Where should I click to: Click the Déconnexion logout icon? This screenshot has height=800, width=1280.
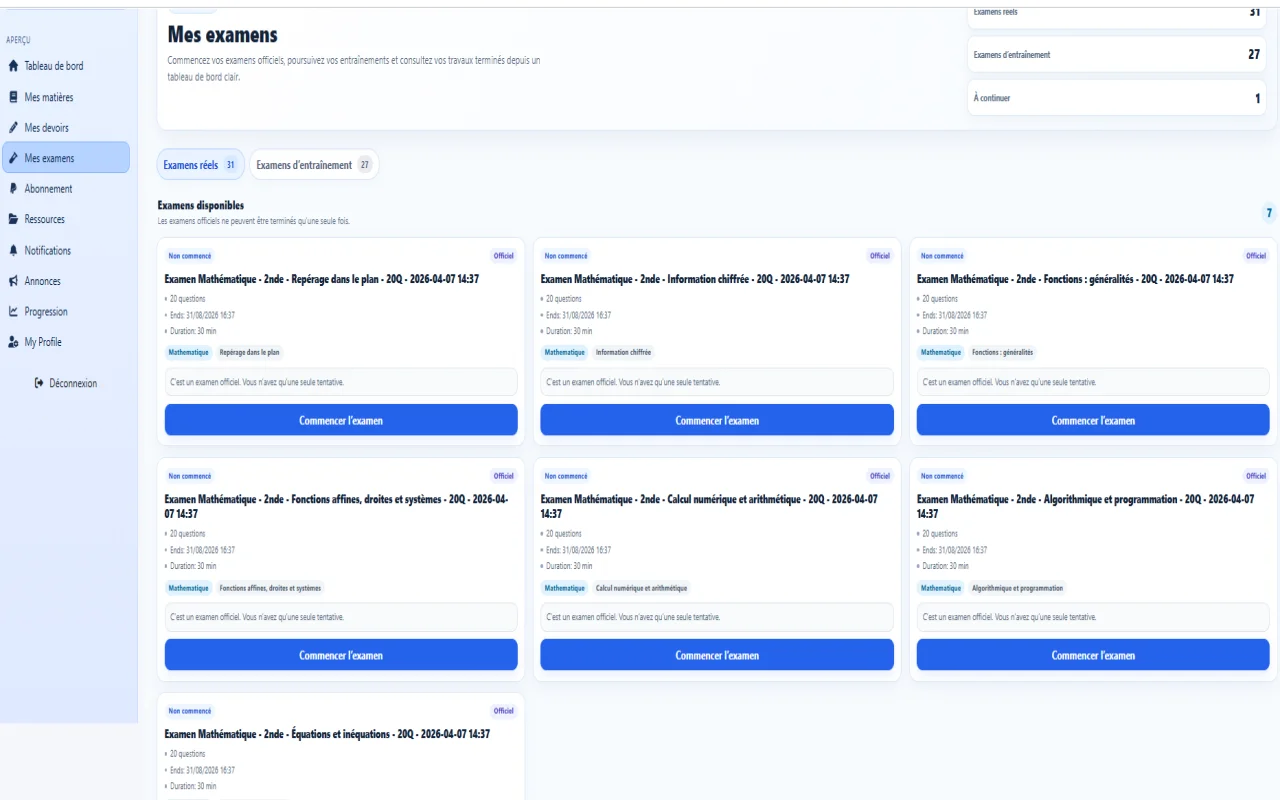pyautogui.click(x=39, y=383)
